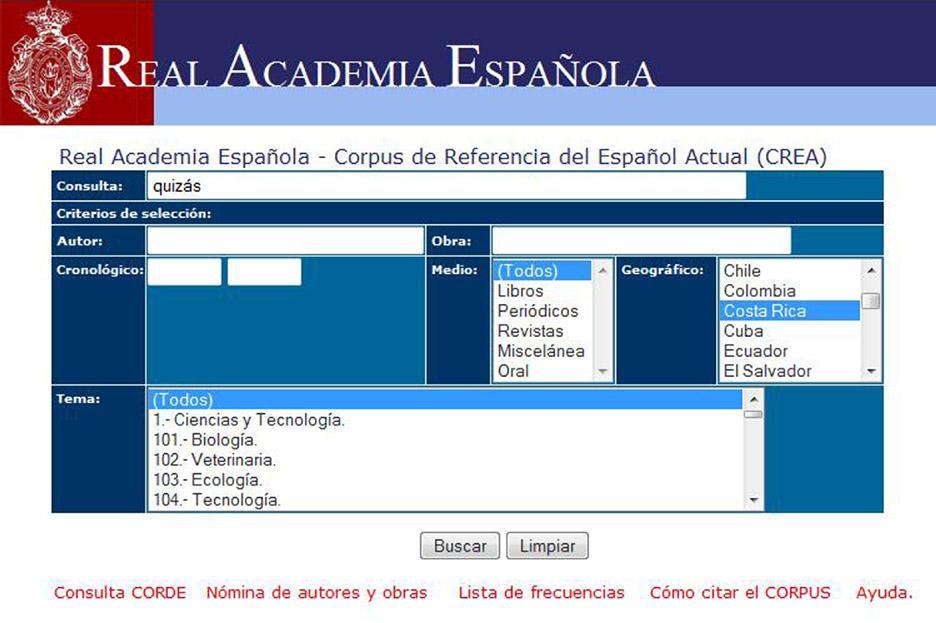Viewport: 936px width, 623px height.
Task: Select Libros in the Medio list
Action: pos(543,291)
